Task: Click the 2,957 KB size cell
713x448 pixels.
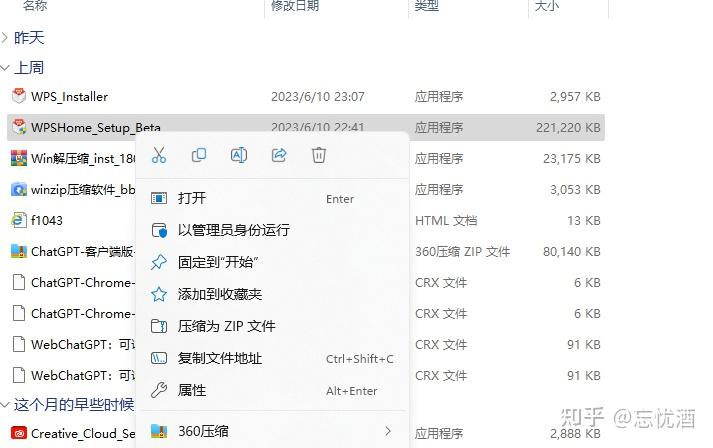Action: tap(575, 97)
